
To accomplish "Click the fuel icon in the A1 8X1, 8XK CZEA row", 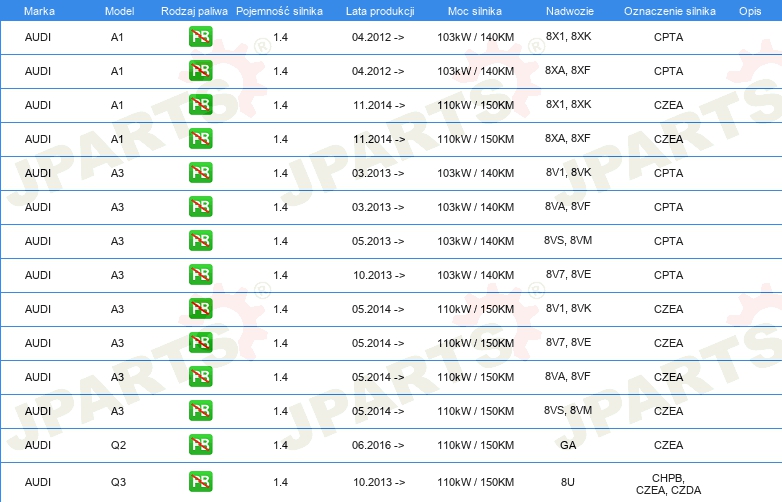I will (x=200, y=105).
